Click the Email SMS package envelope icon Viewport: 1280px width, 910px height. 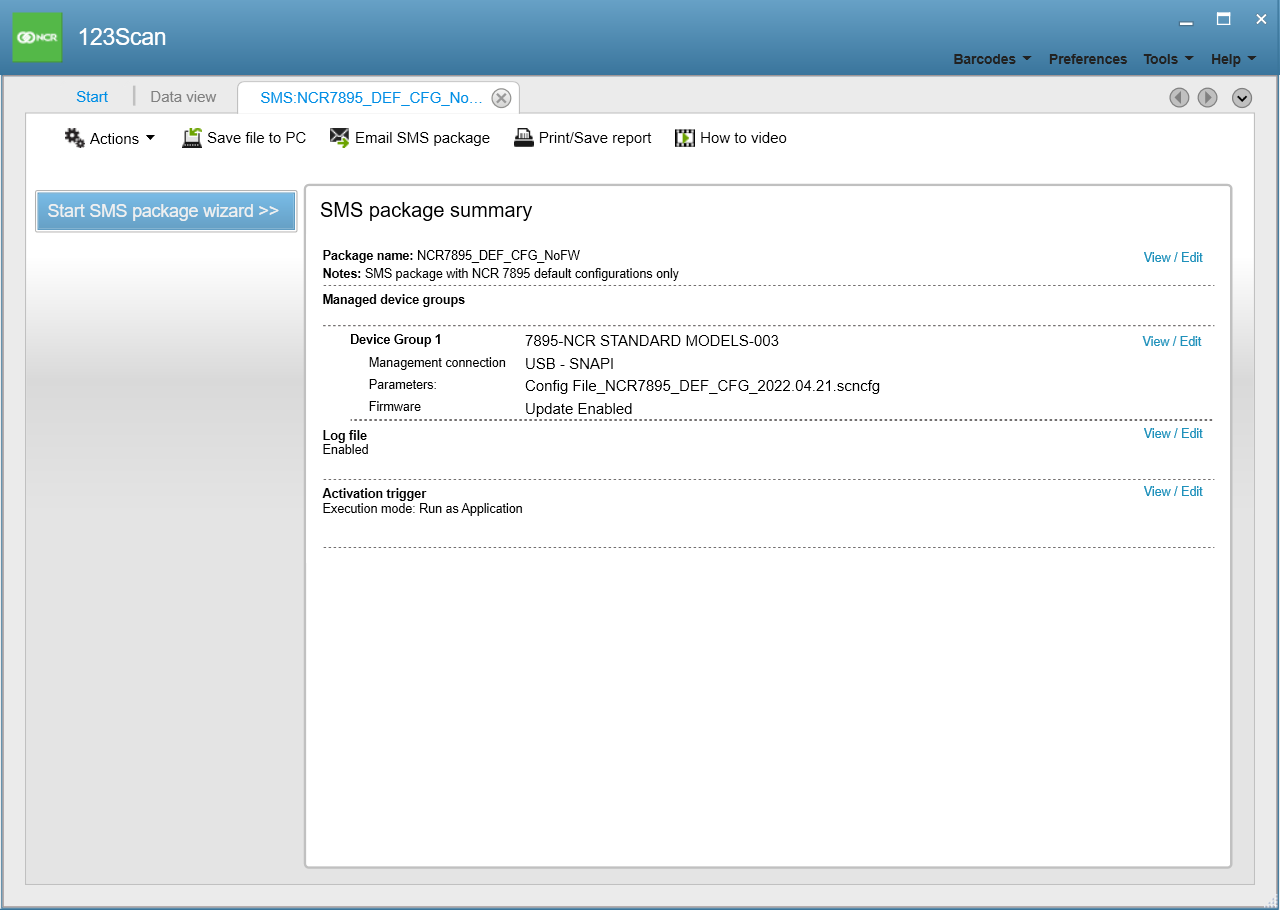pos(340,138)
